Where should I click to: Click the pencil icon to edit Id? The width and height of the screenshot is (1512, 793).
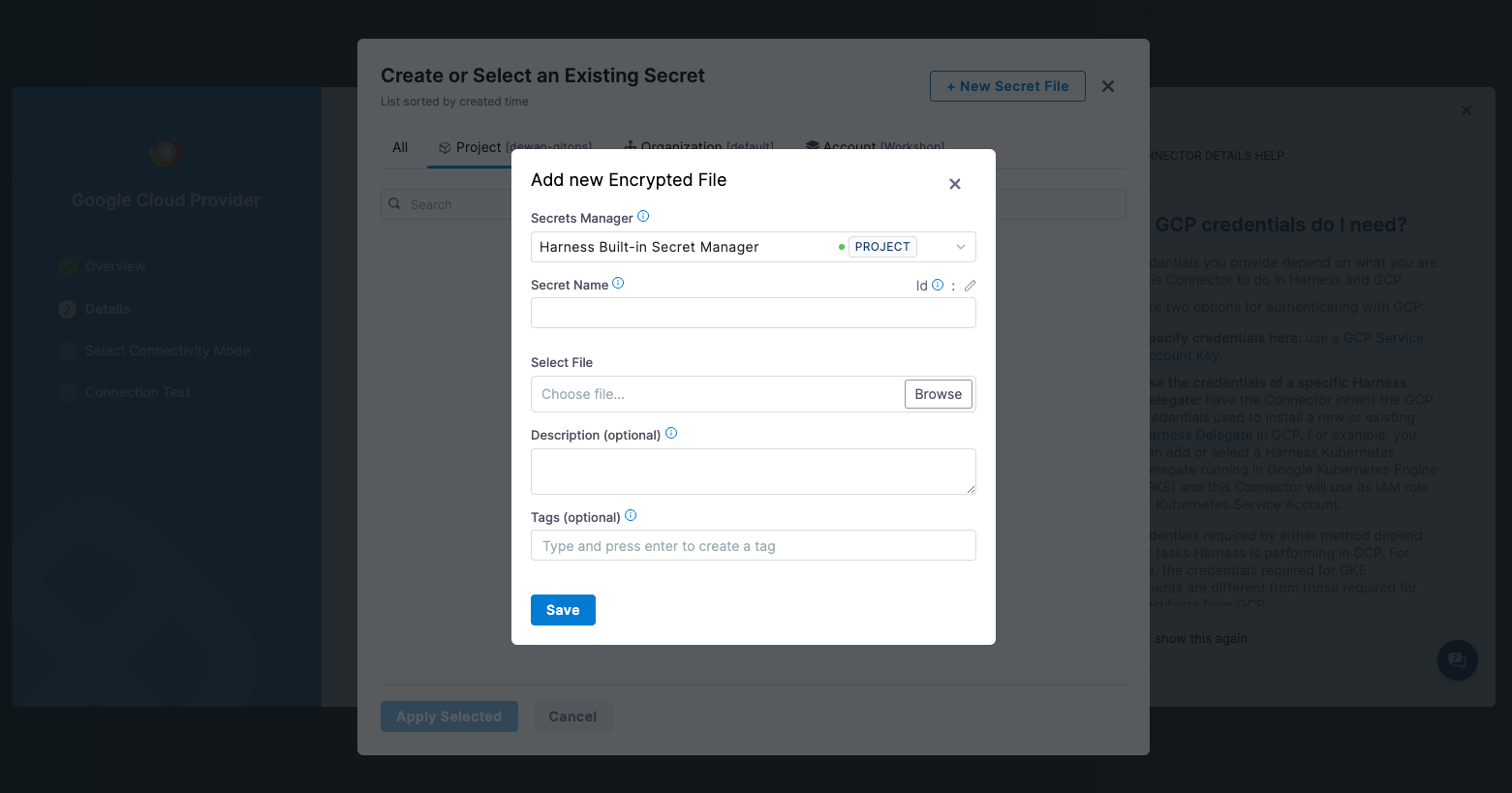[x=970, y=286]
